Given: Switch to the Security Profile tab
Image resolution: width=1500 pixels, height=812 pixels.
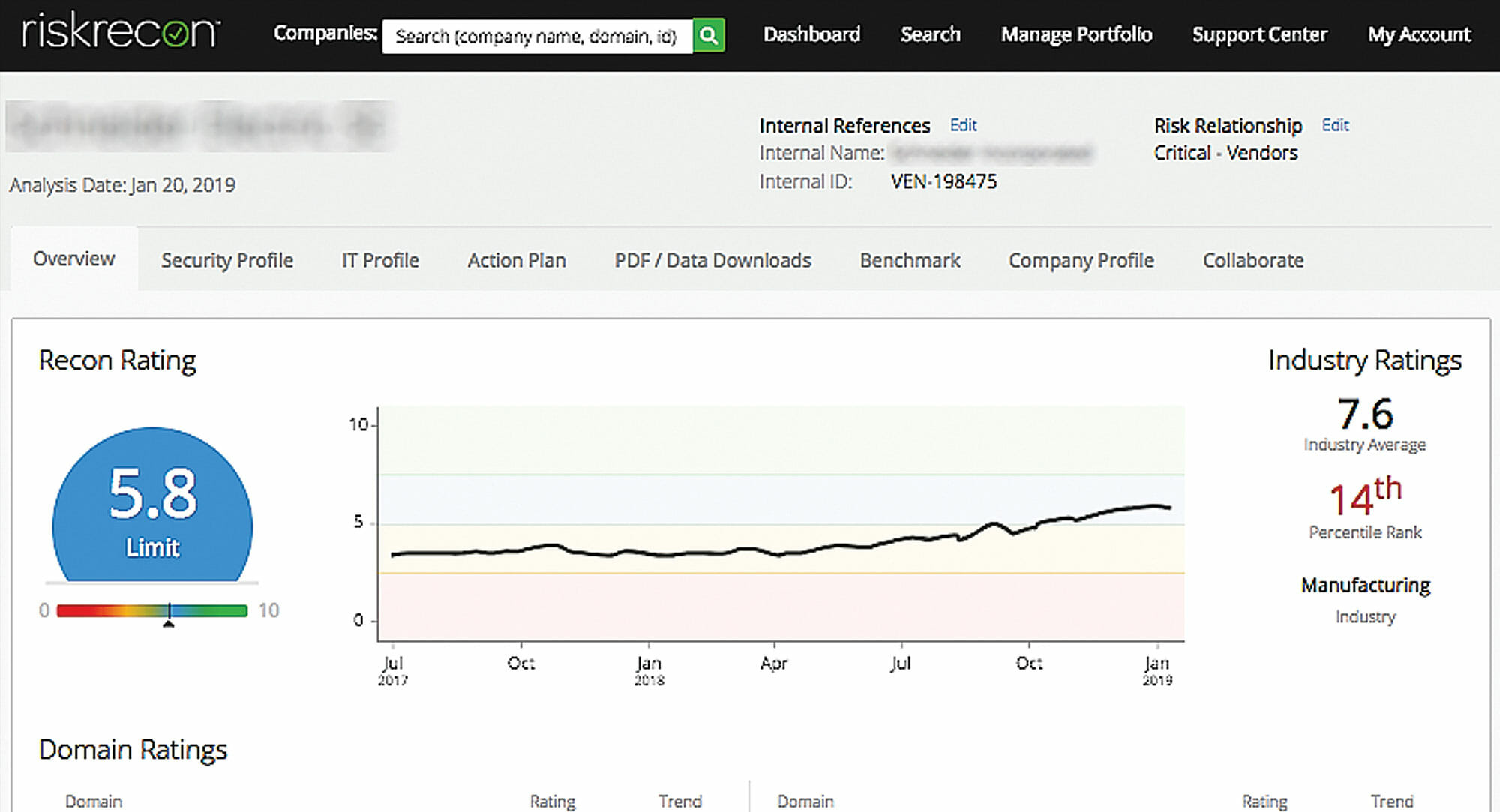Looking at the screenshot, I should pyautogui.click(x=227, y=260).
